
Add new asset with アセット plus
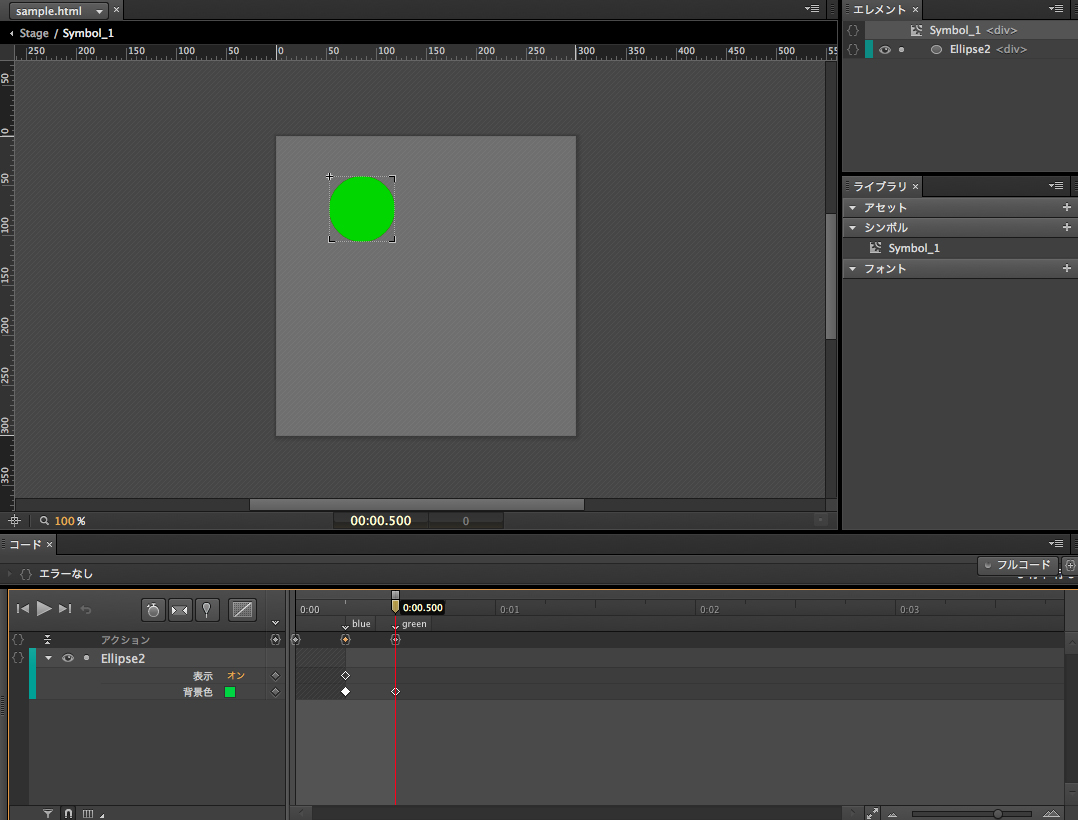1066,207
